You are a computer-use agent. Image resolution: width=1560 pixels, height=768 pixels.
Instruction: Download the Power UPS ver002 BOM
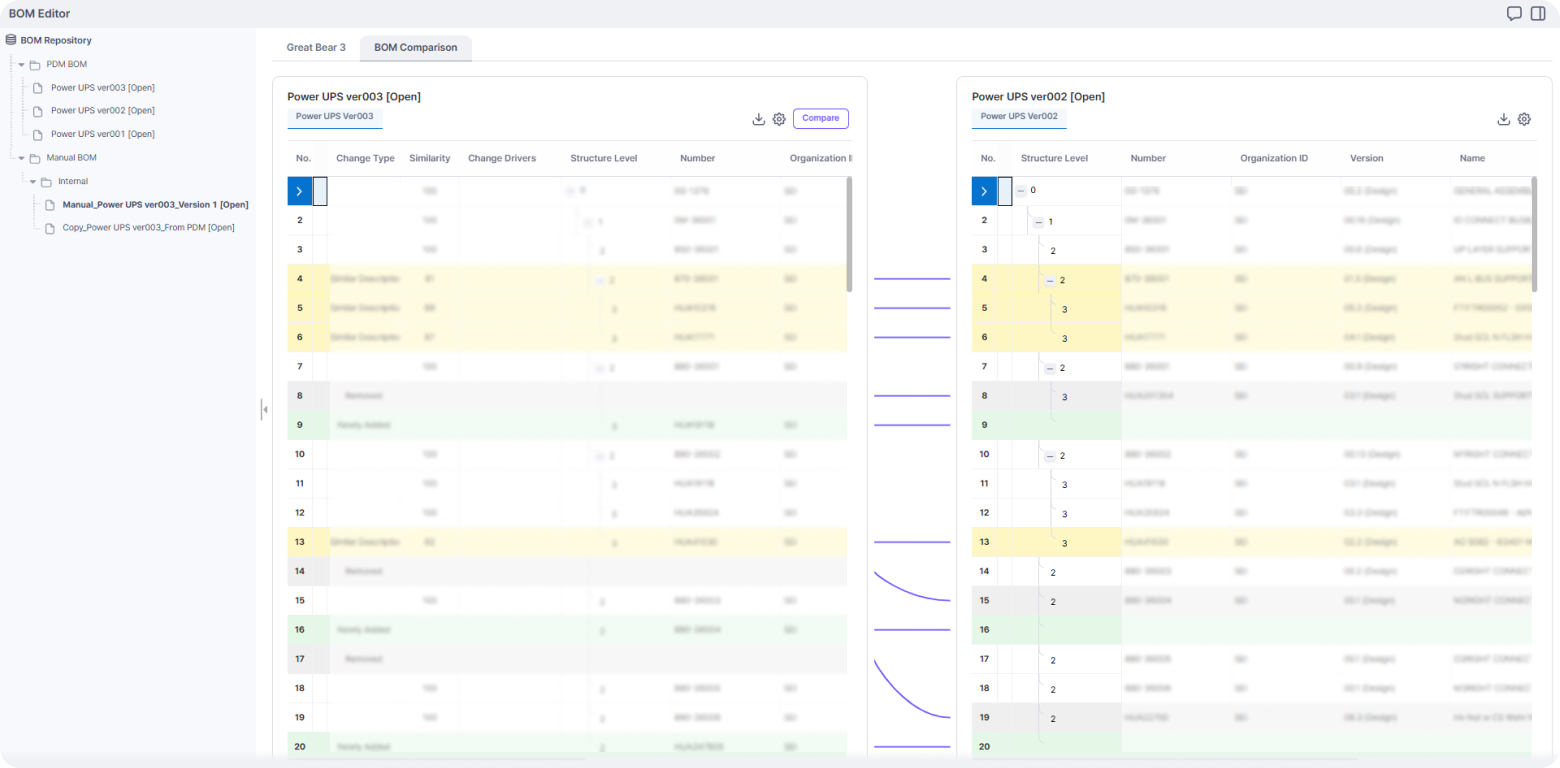tap(1503, 119)
